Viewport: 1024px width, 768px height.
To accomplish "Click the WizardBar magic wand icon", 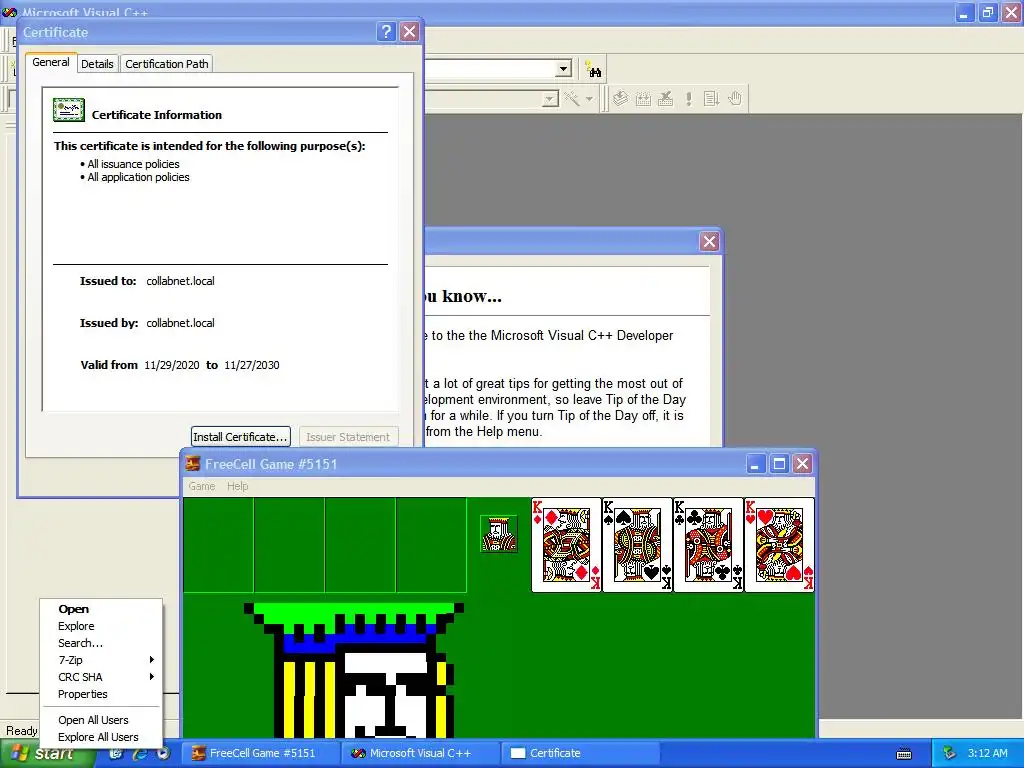I will point(572,99).
